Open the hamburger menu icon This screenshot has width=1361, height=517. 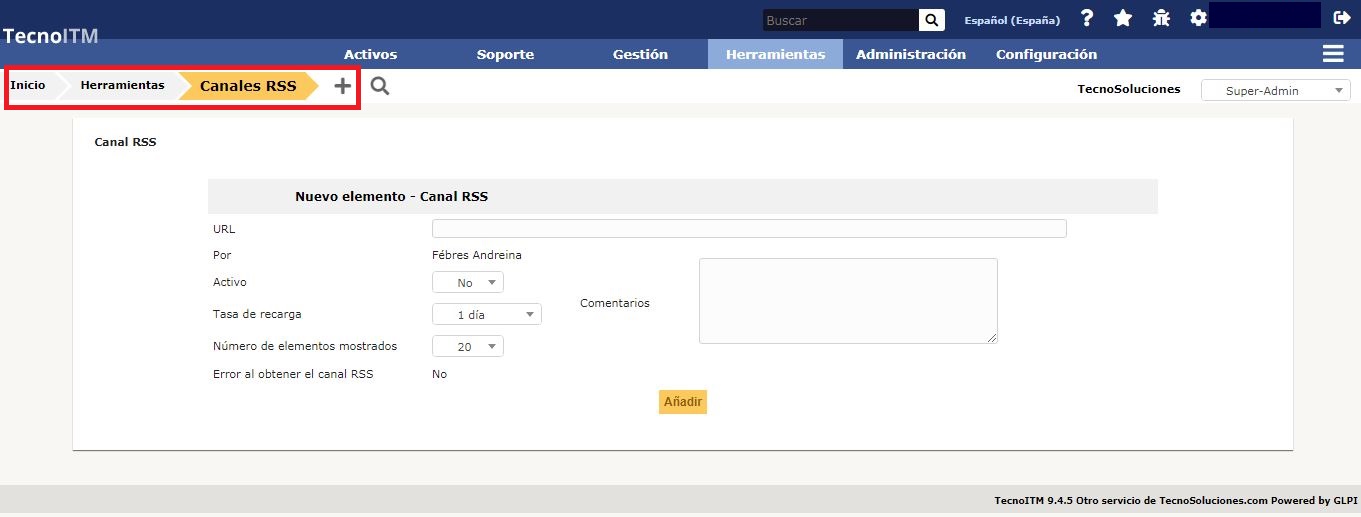click(1332, 54)
